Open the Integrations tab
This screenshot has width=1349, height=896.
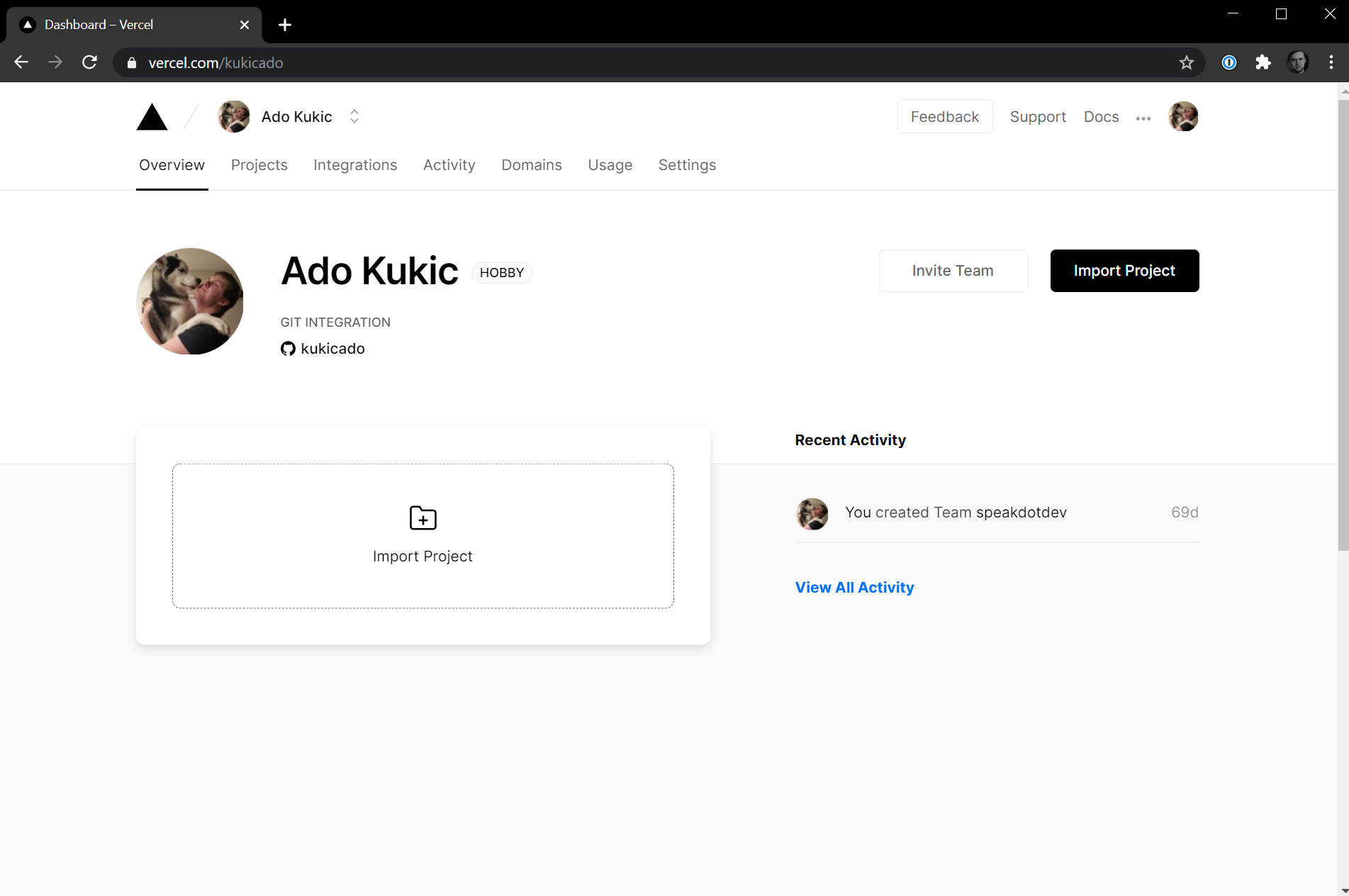point(355,165)
